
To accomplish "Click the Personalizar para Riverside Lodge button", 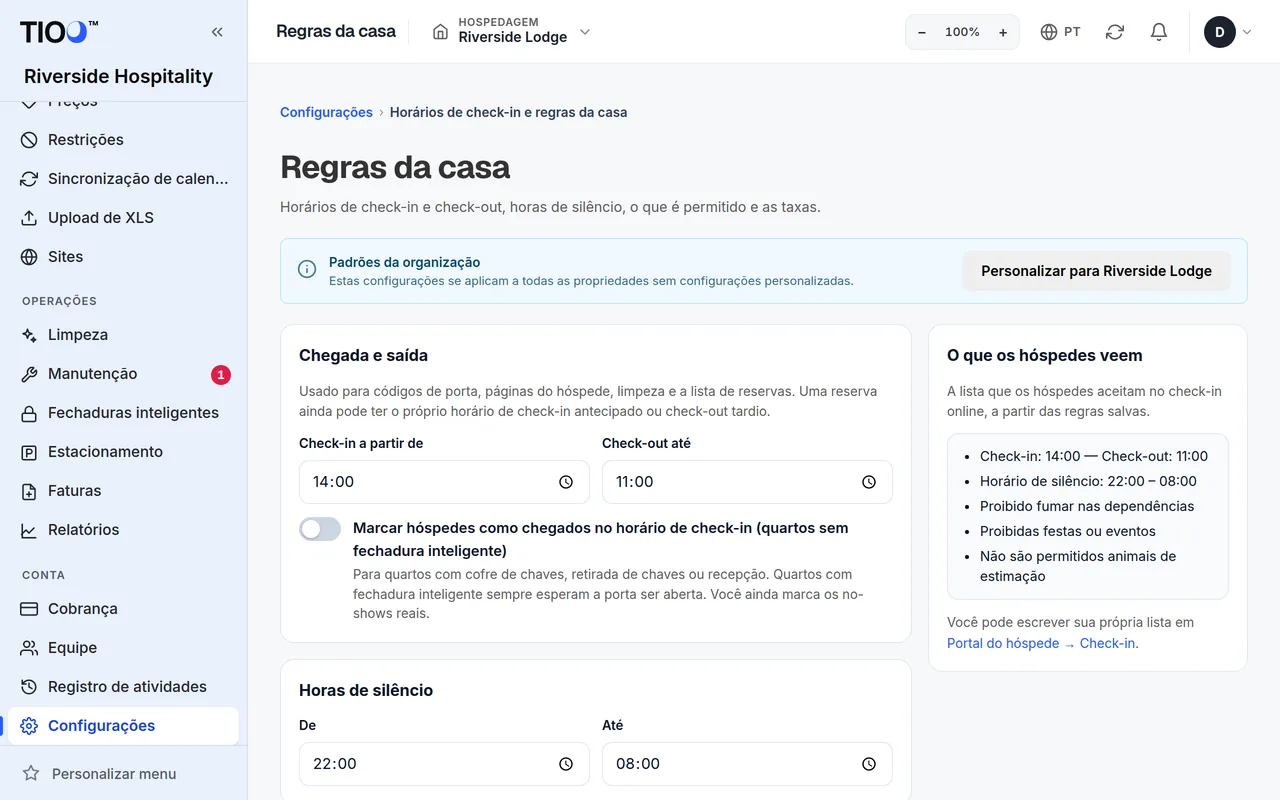I will pos(1096,271).
